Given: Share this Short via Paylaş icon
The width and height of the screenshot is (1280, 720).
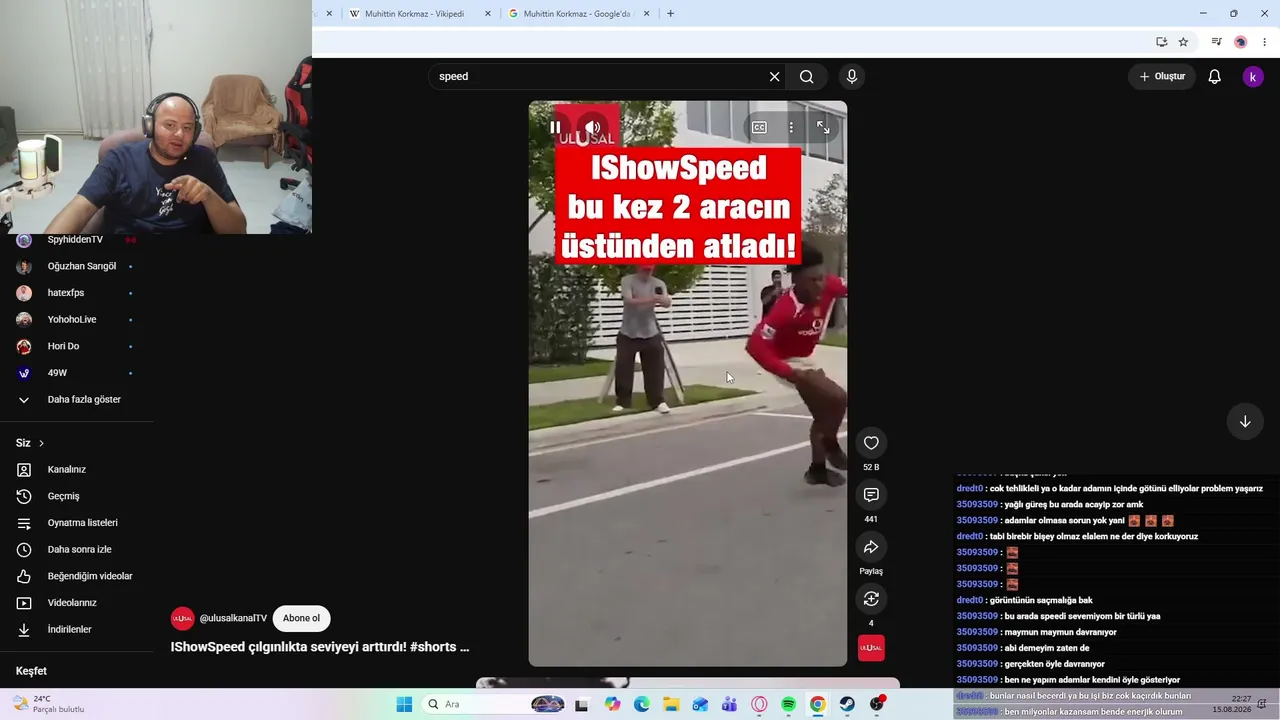Looking at the screenshot, I should pos(871,547).
